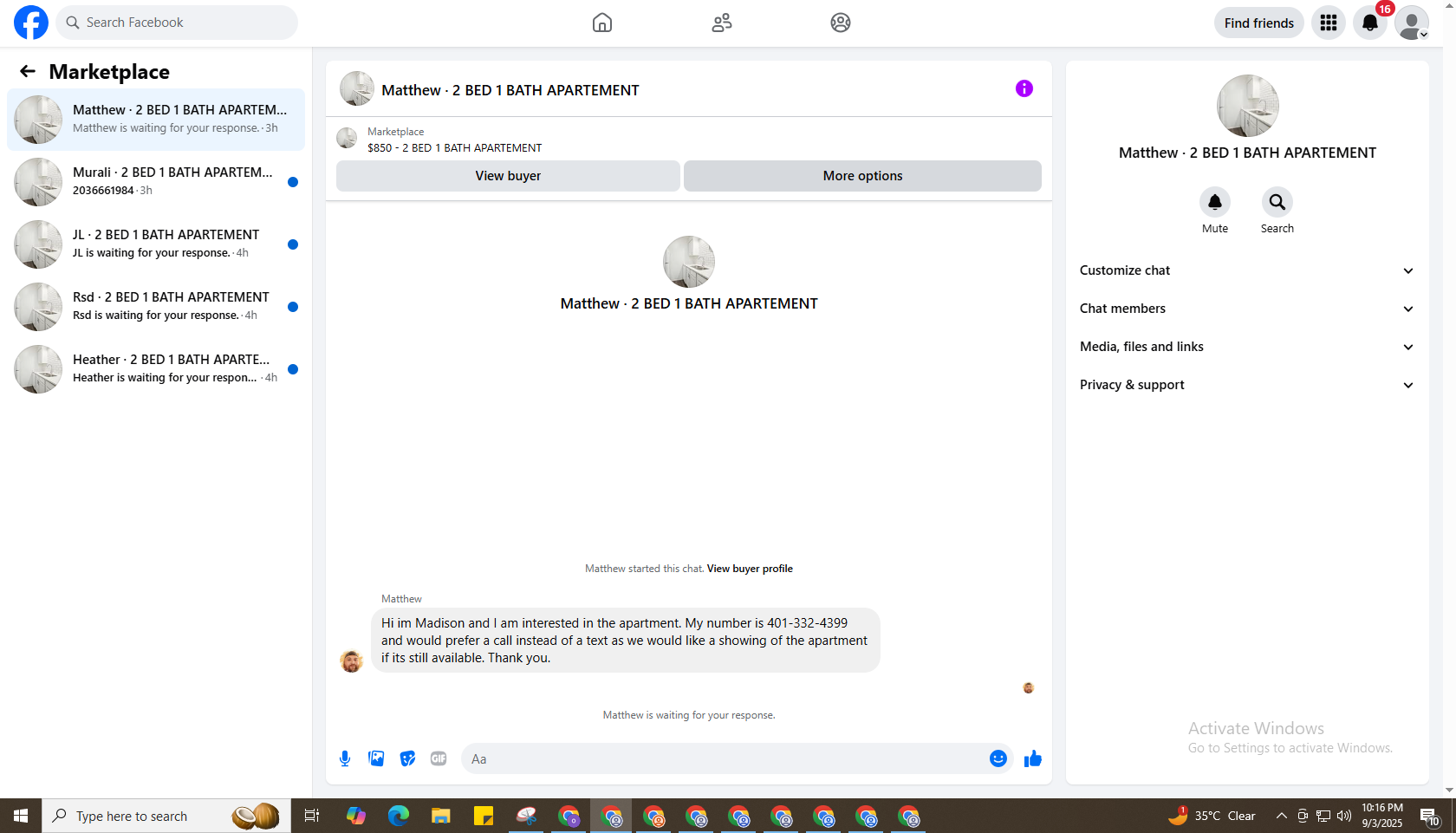Expand the Customize chat section
Screen dimensions: 1456x833
1247,270
